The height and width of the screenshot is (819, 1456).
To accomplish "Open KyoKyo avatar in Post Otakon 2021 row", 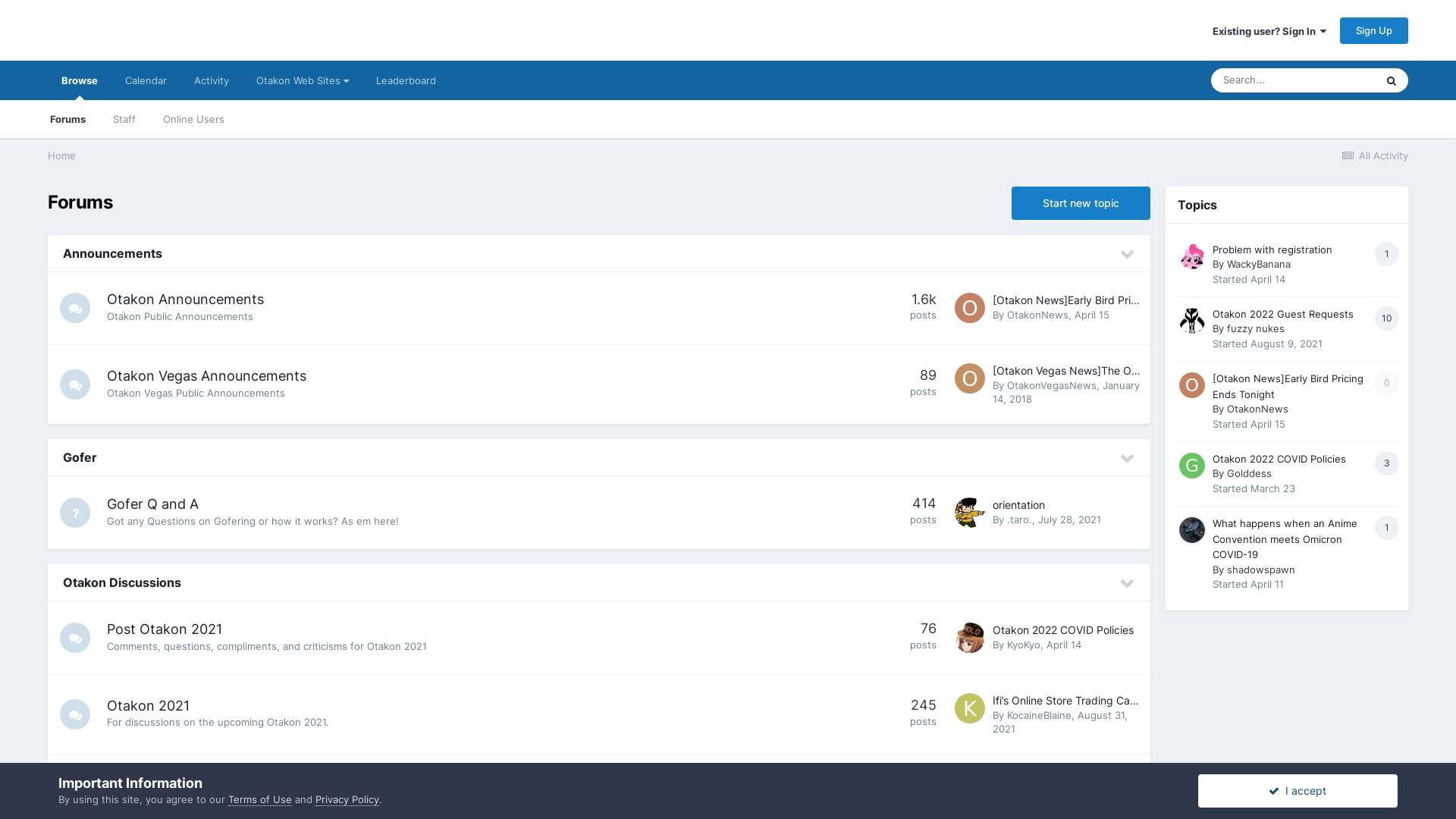I will 970,638.
